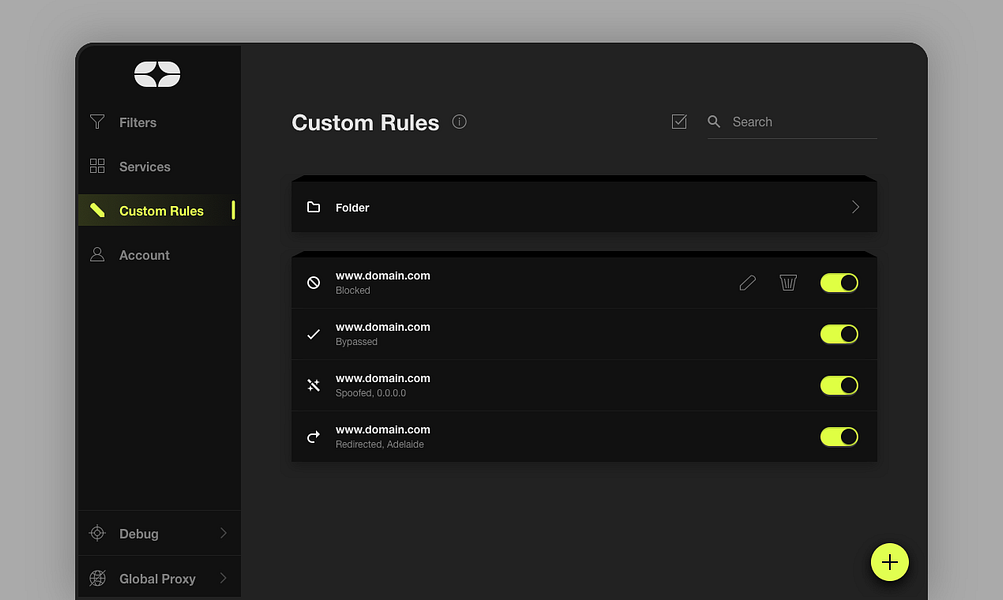Image resolution: width=1003 pixels, height=600 pixels.
Task: Disable the Blocked rule toggle
Action: 839,283
